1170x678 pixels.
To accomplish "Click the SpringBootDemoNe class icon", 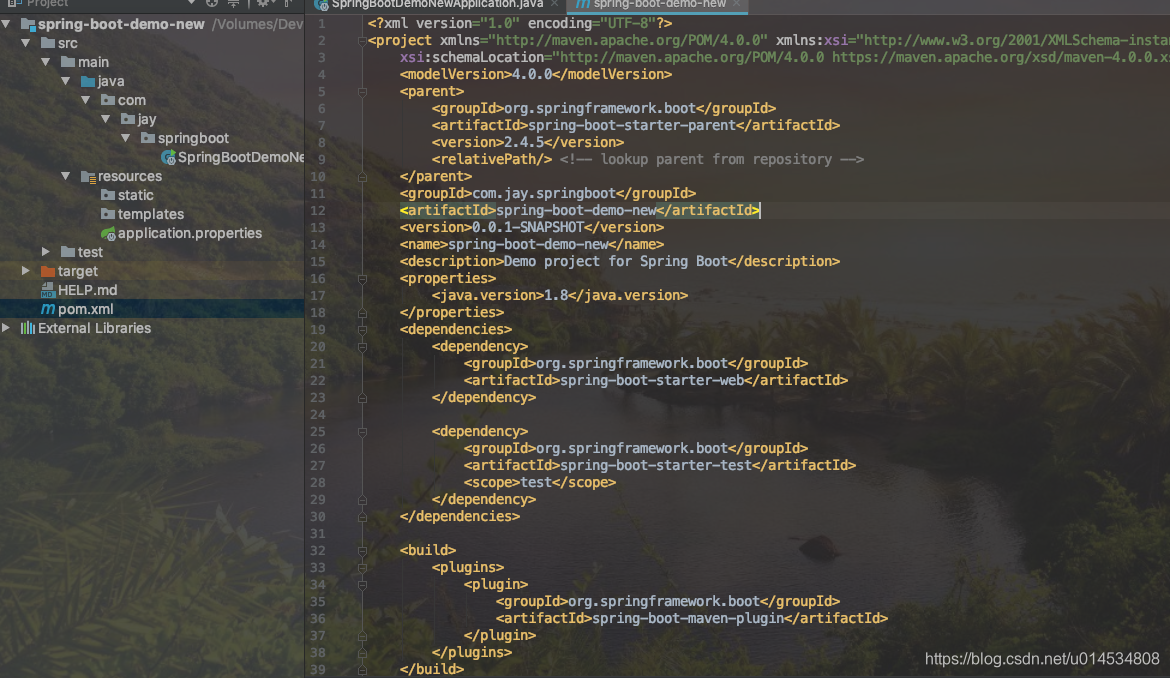I will coord(169,157).
